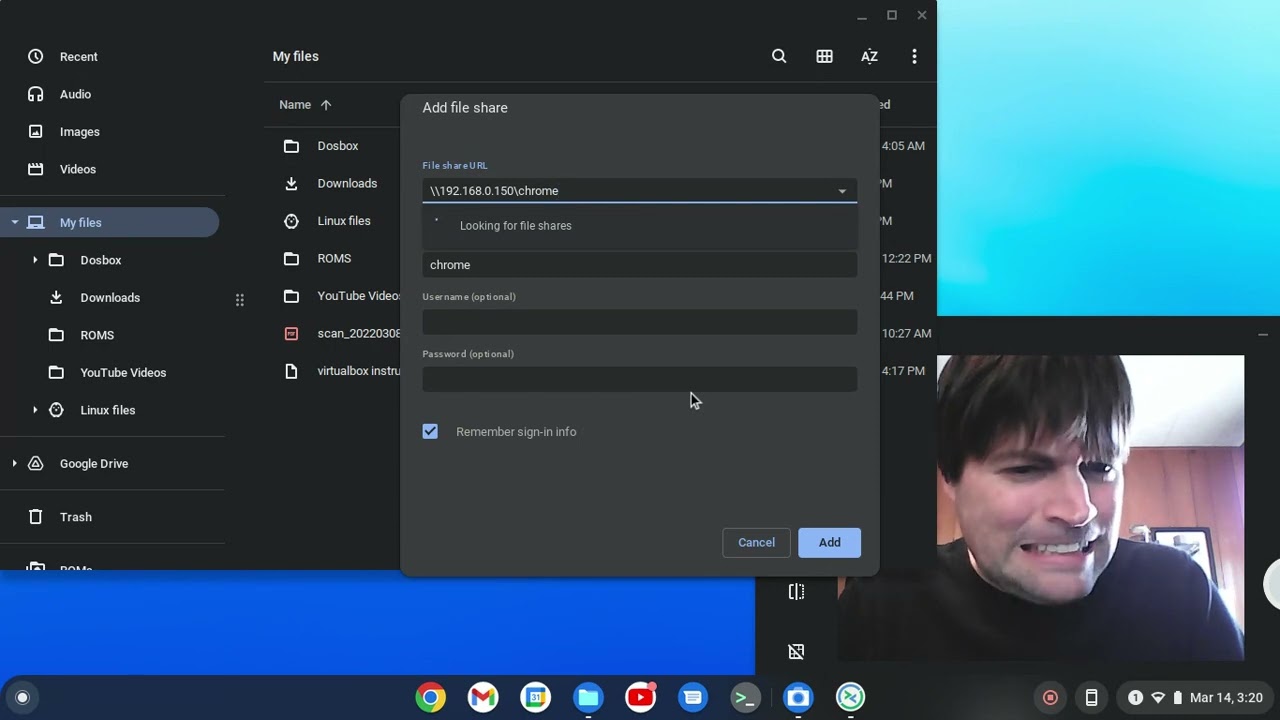Click the launcher circle button
The image size is (1280, 720).
coord(22,697)
